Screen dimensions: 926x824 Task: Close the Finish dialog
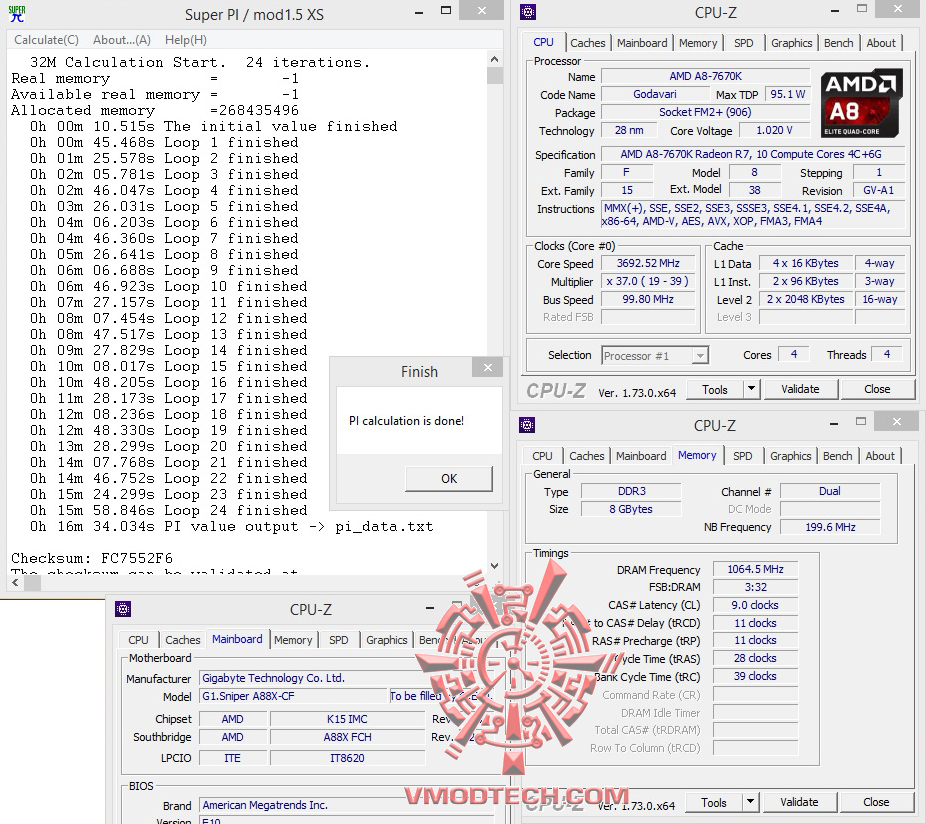(488, 367)
